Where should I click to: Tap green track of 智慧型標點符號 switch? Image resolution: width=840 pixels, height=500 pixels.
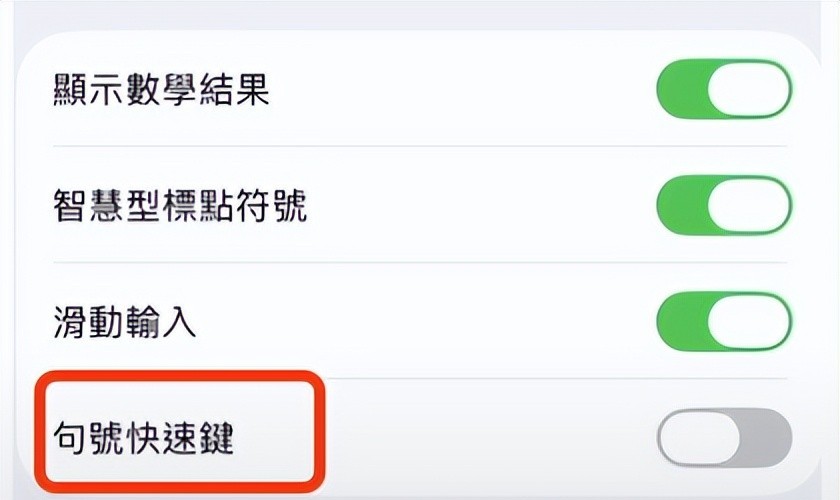click(x=678, y=206)
